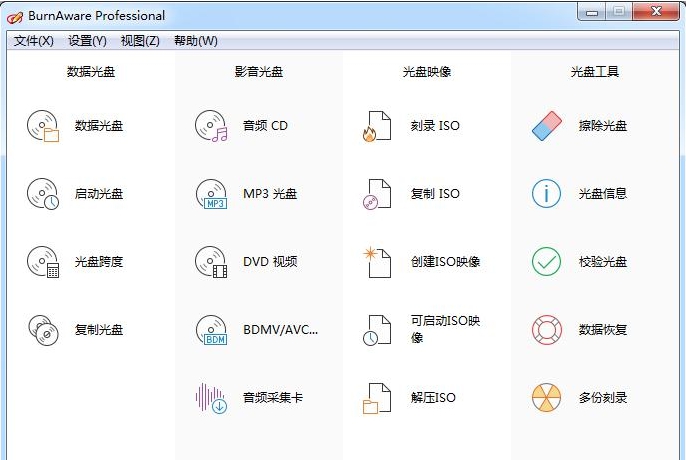Click the 校验光盘 label
This screenshot has width=686, height=460.
(603, 262)
